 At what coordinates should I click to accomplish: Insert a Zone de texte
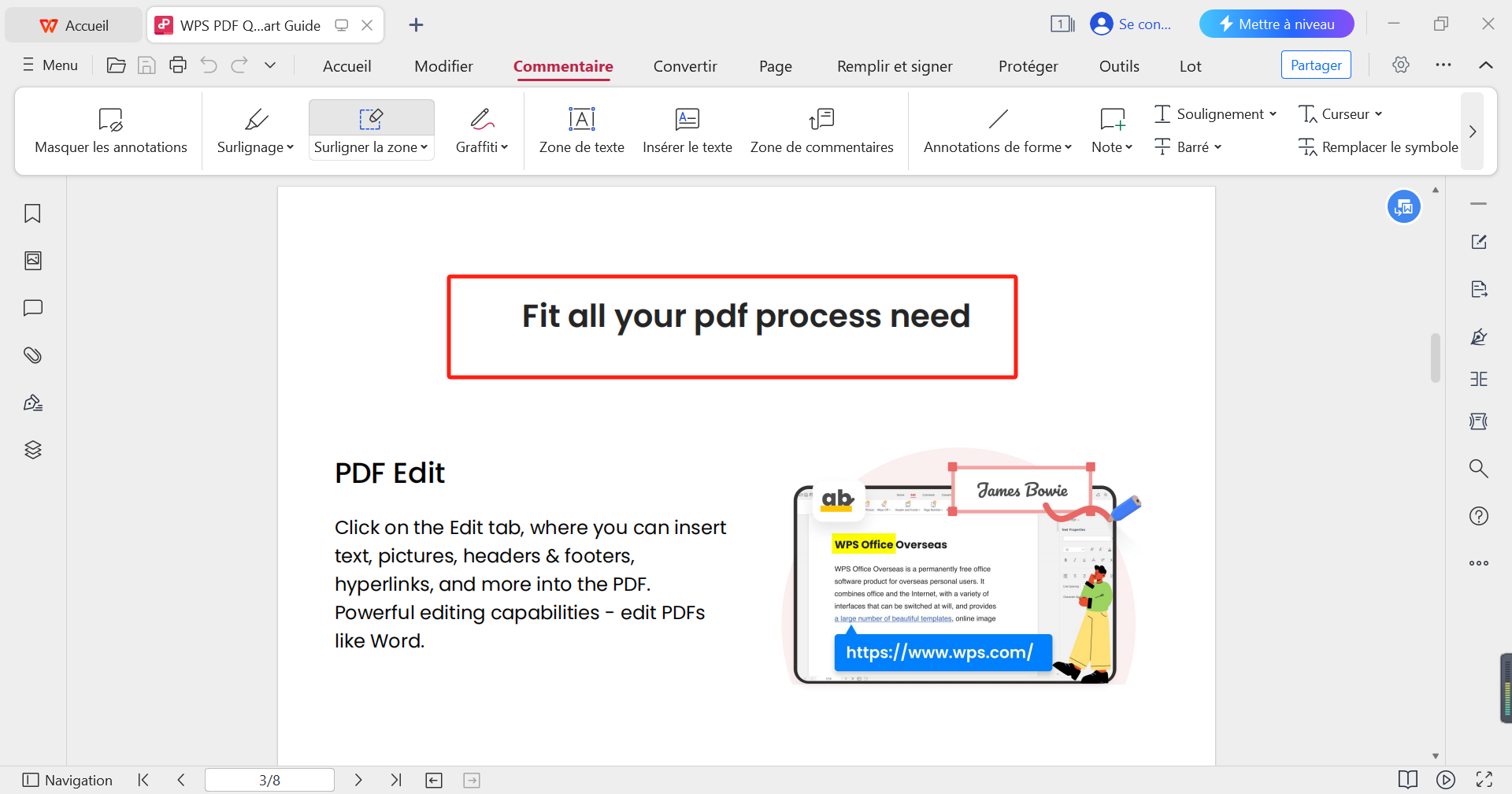tap(582, 131)
